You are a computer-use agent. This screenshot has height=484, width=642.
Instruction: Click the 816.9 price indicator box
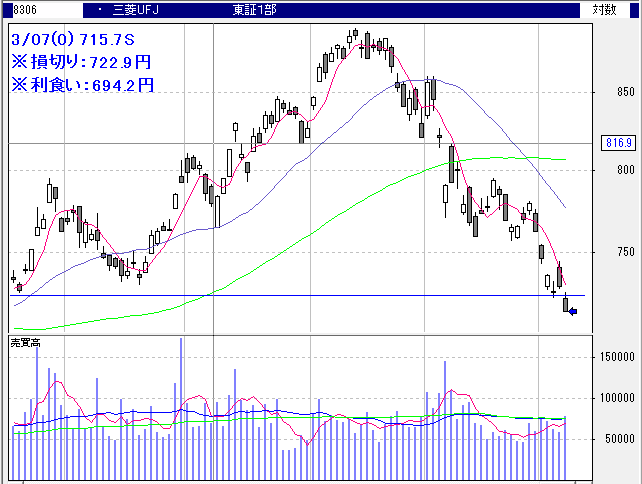pos(619,143)
